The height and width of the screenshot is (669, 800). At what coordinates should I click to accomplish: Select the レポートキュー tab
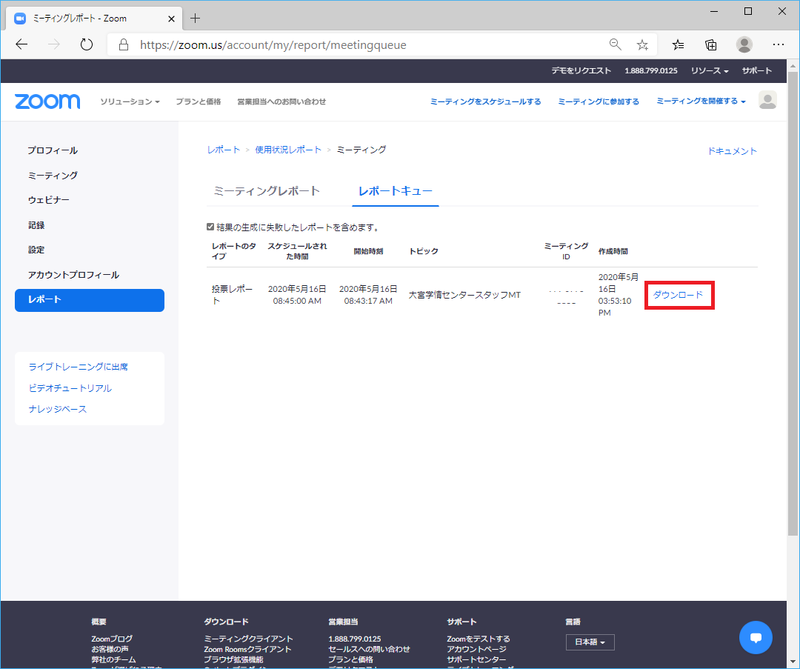click(395, 191)
